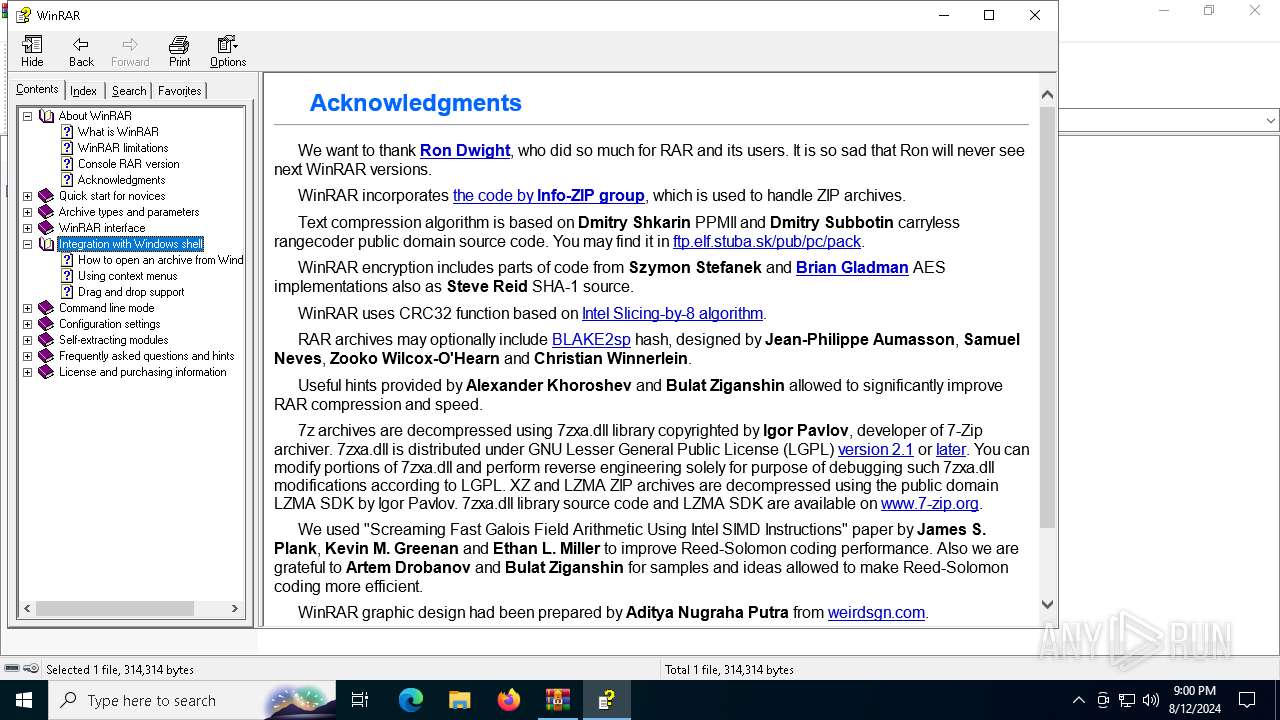Visit the www.7-zip.org link

(x=930, y=503)
